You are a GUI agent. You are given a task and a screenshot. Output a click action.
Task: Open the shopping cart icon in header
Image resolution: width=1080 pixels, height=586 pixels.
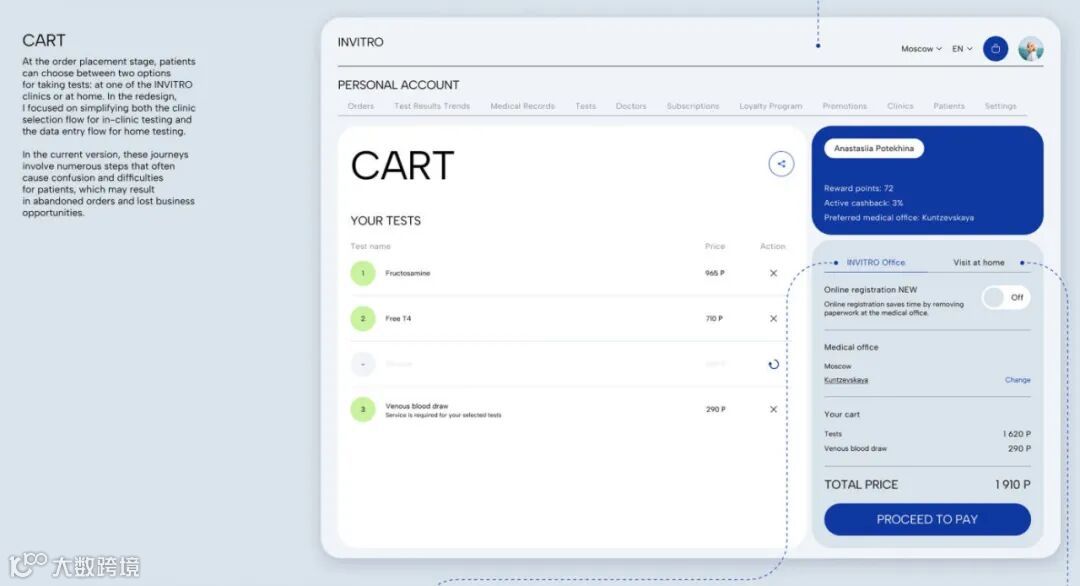tap(995, 49)
